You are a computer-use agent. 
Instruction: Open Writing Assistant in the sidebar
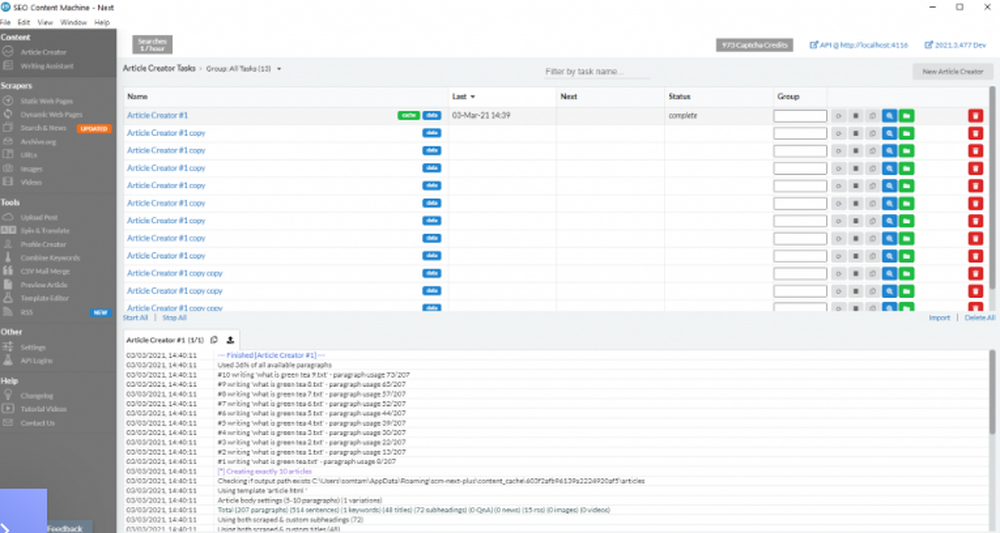(47, 66)
